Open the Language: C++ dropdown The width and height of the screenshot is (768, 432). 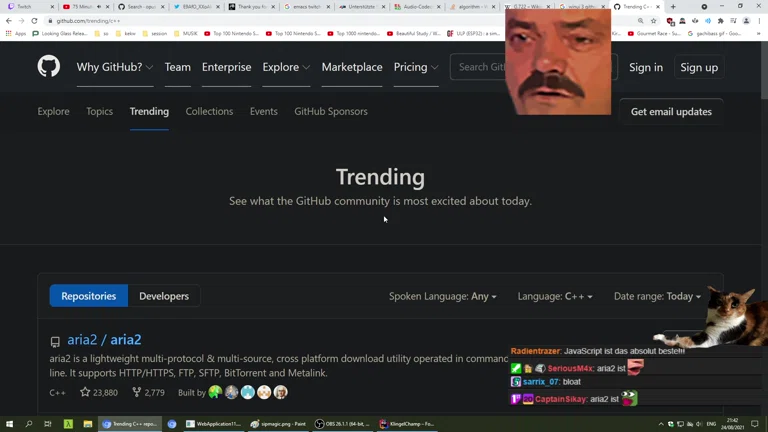[554, 296]
